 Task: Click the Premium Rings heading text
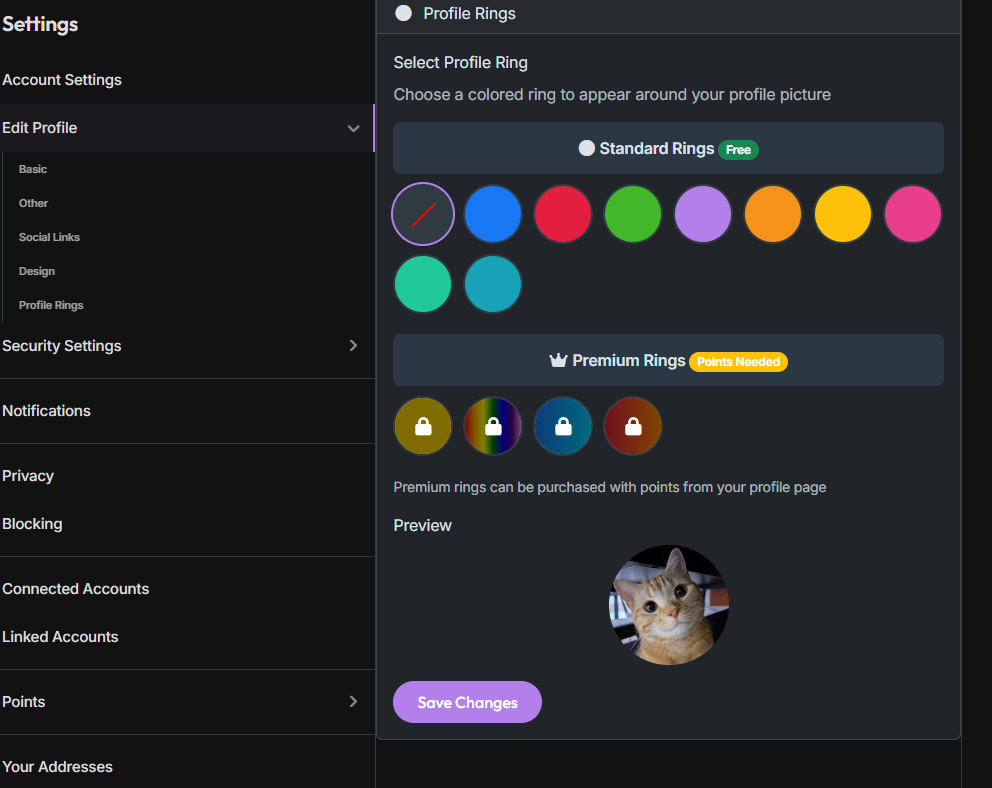[629, 360]
